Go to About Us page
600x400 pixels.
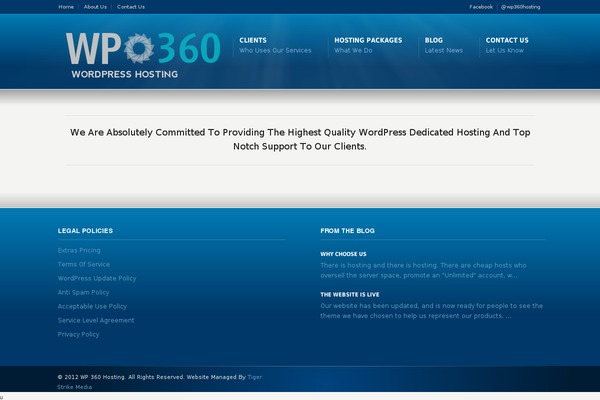tap(95, 6)
